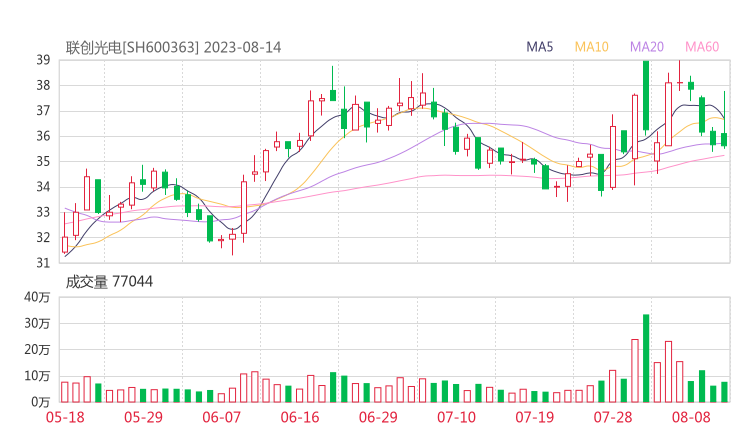
Task: Click volume axis label 30万
Action: 37,323
